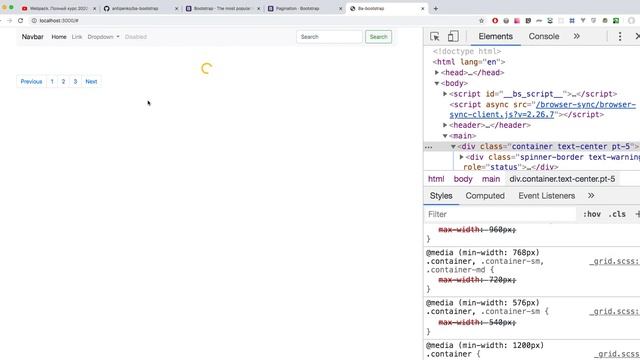Open the Link navbar item
Screen dimensions: 640x360
77,37
